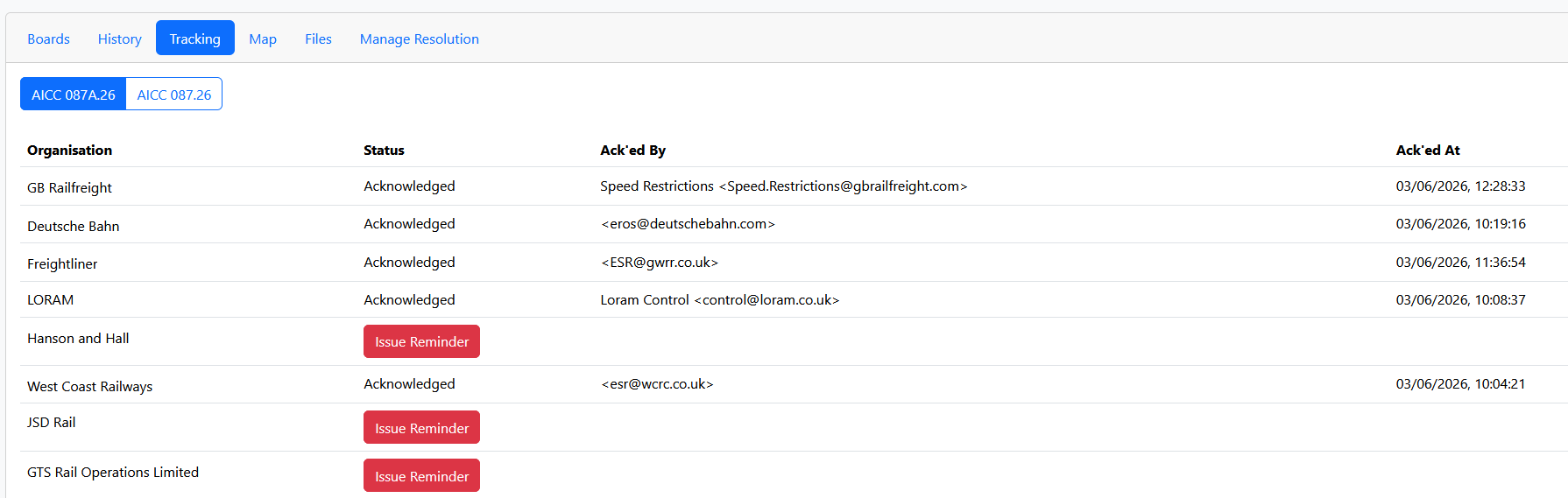Select the JSD Rail organisation cell
1568x498 pixels.
point(51,422)
